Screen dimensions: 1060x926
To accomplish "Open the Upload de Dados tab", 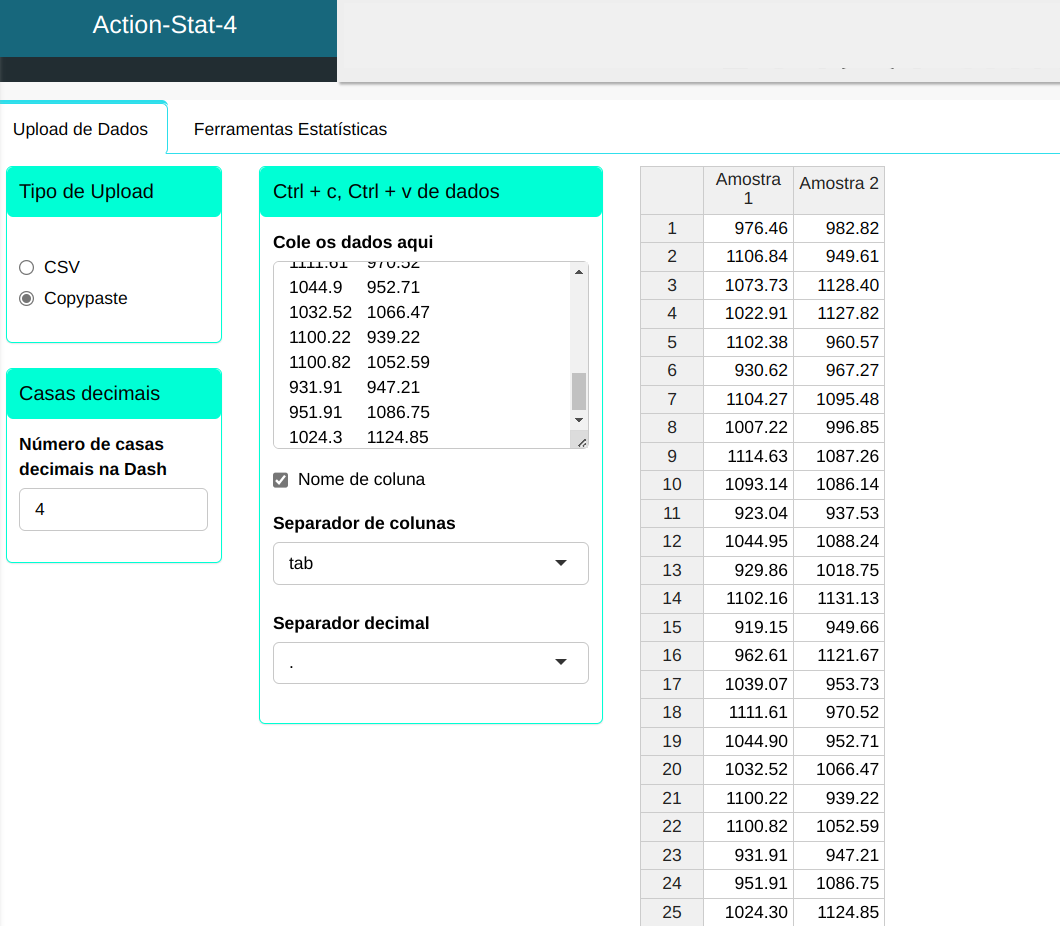I will (x=80, y=129).
